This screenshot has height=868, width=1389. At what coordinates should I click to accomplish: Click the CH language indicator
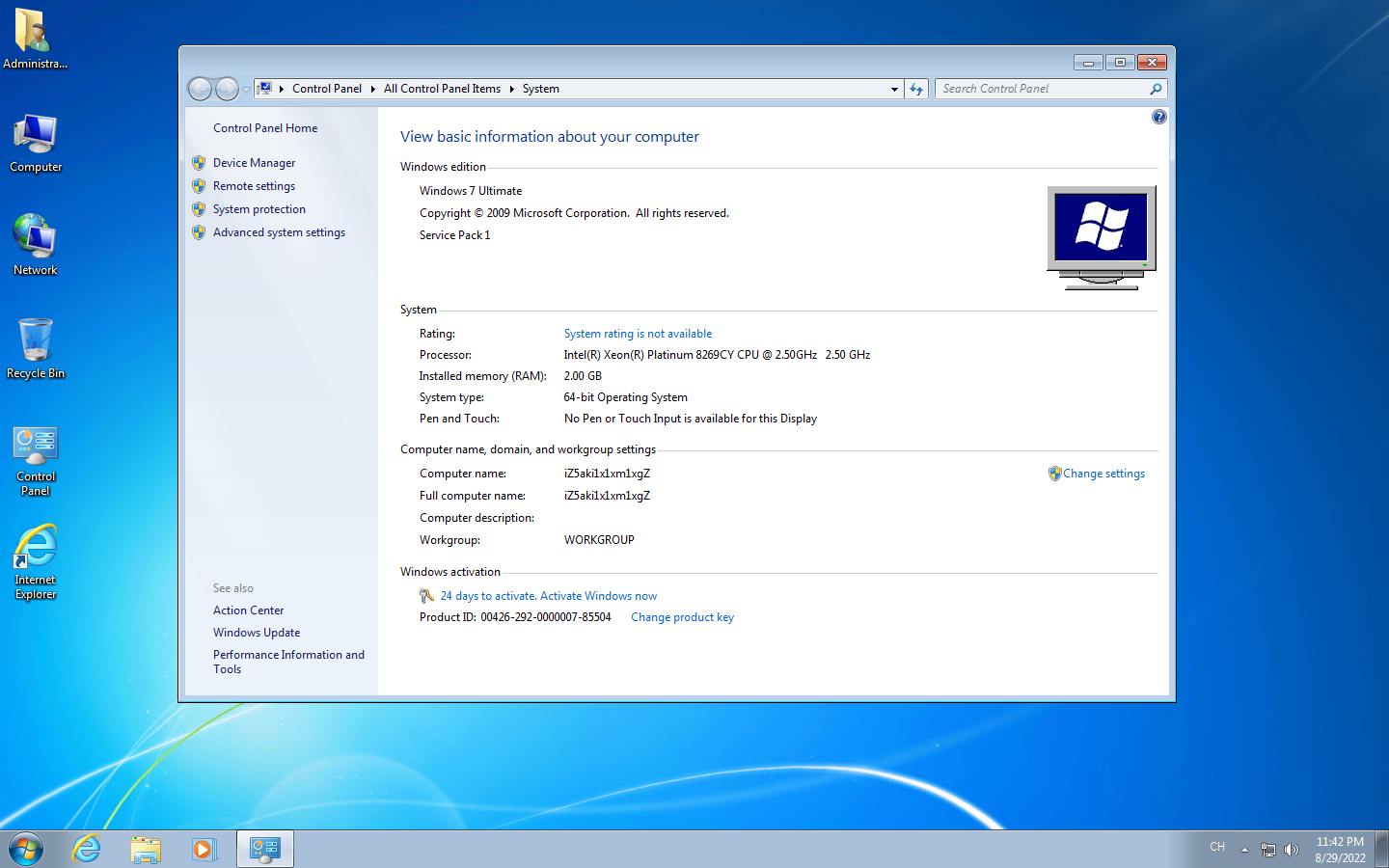pyautogui.click(x=1217, y=847)
